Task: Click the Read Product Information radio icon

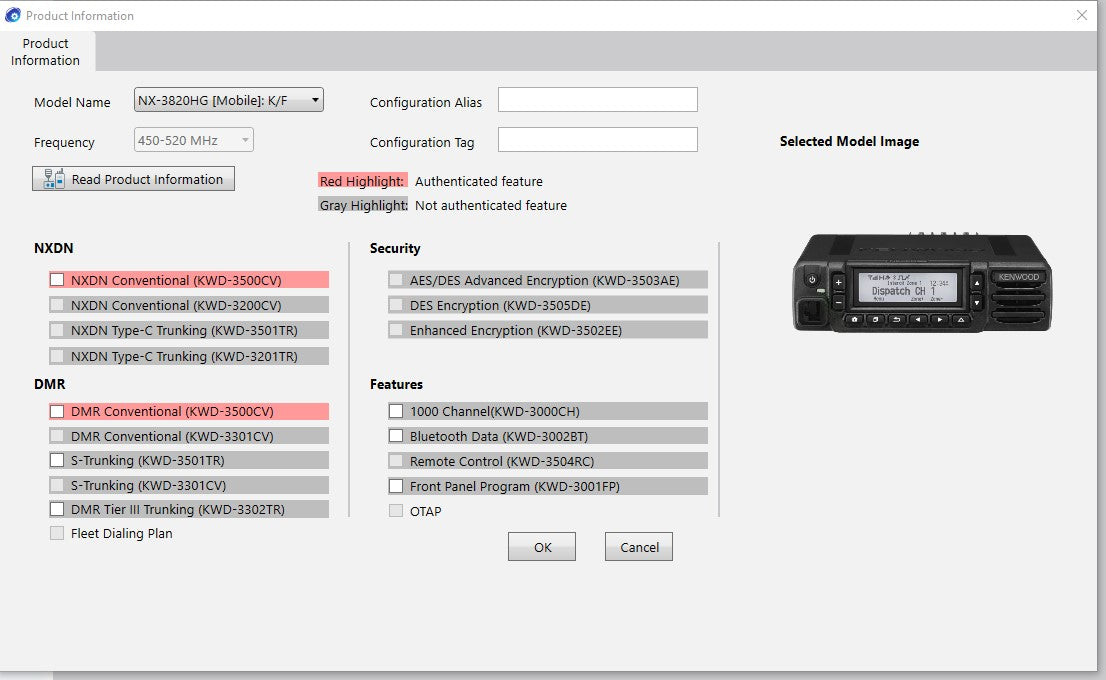Action: [x=54, y=179]
